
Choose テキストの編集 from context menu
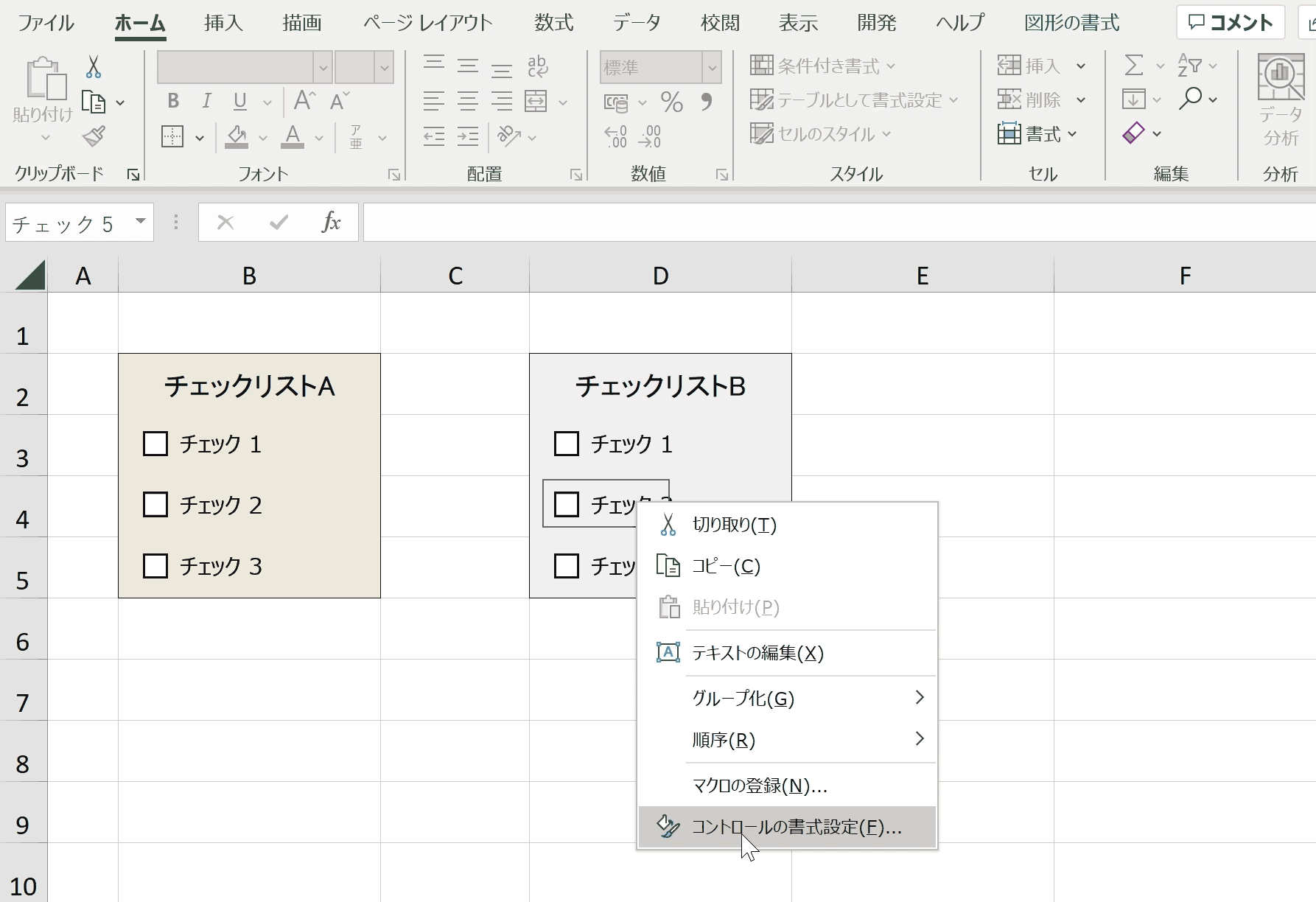787,653
